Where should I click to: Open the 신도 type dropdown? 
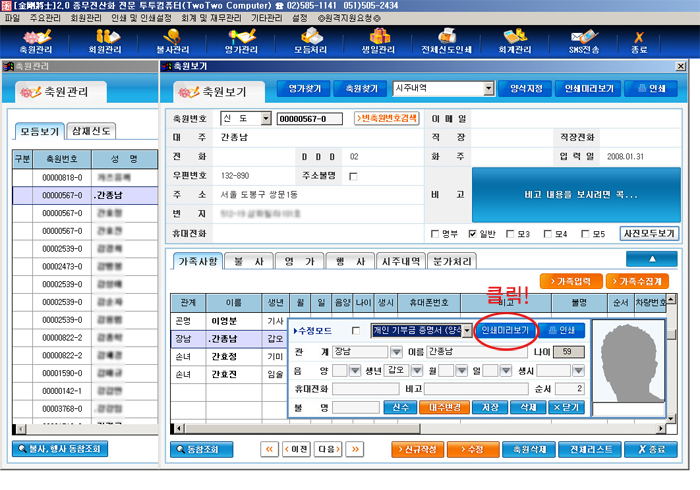point(266,118)
